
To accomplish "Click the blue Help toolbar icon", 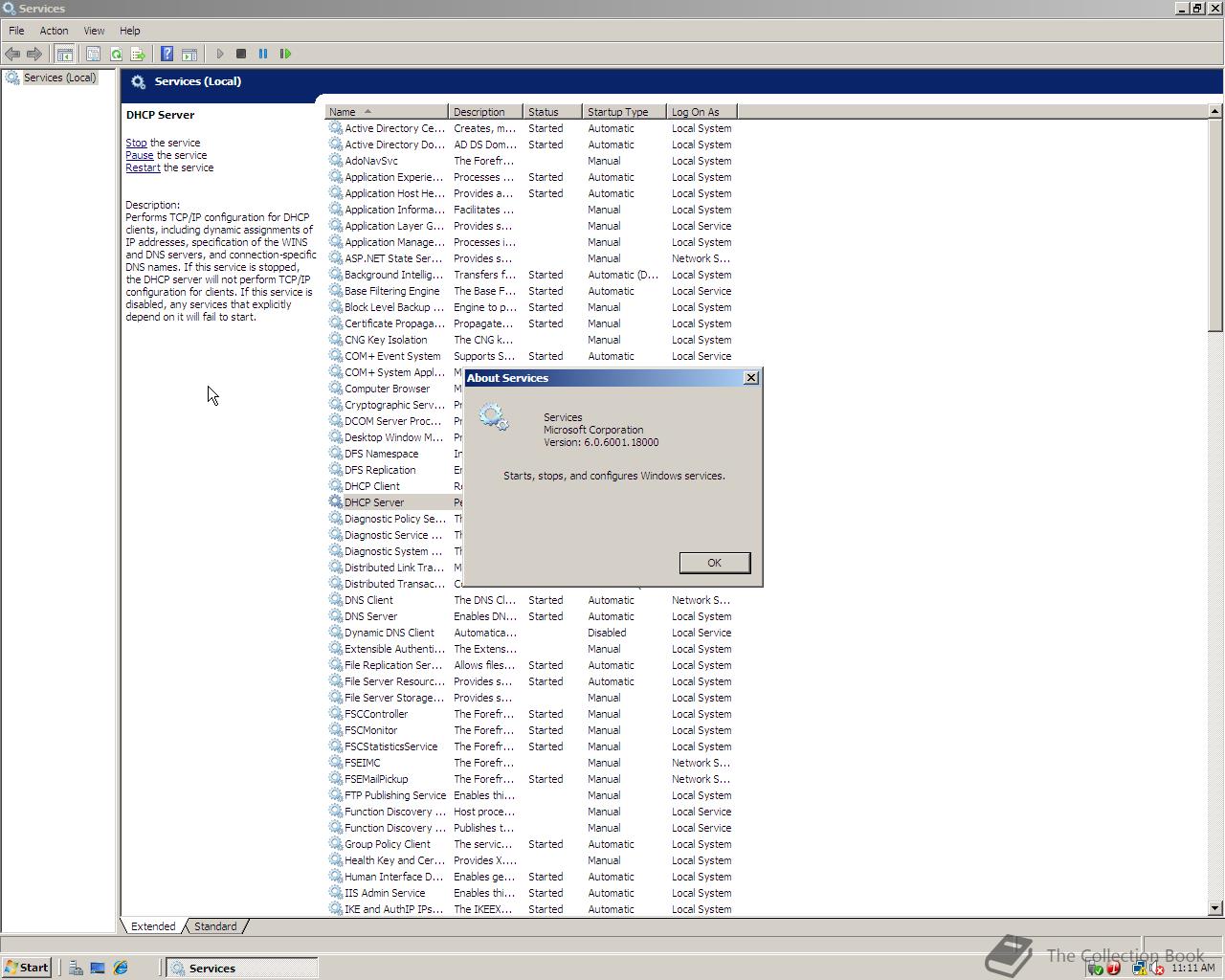I will (x=167, y=54).
